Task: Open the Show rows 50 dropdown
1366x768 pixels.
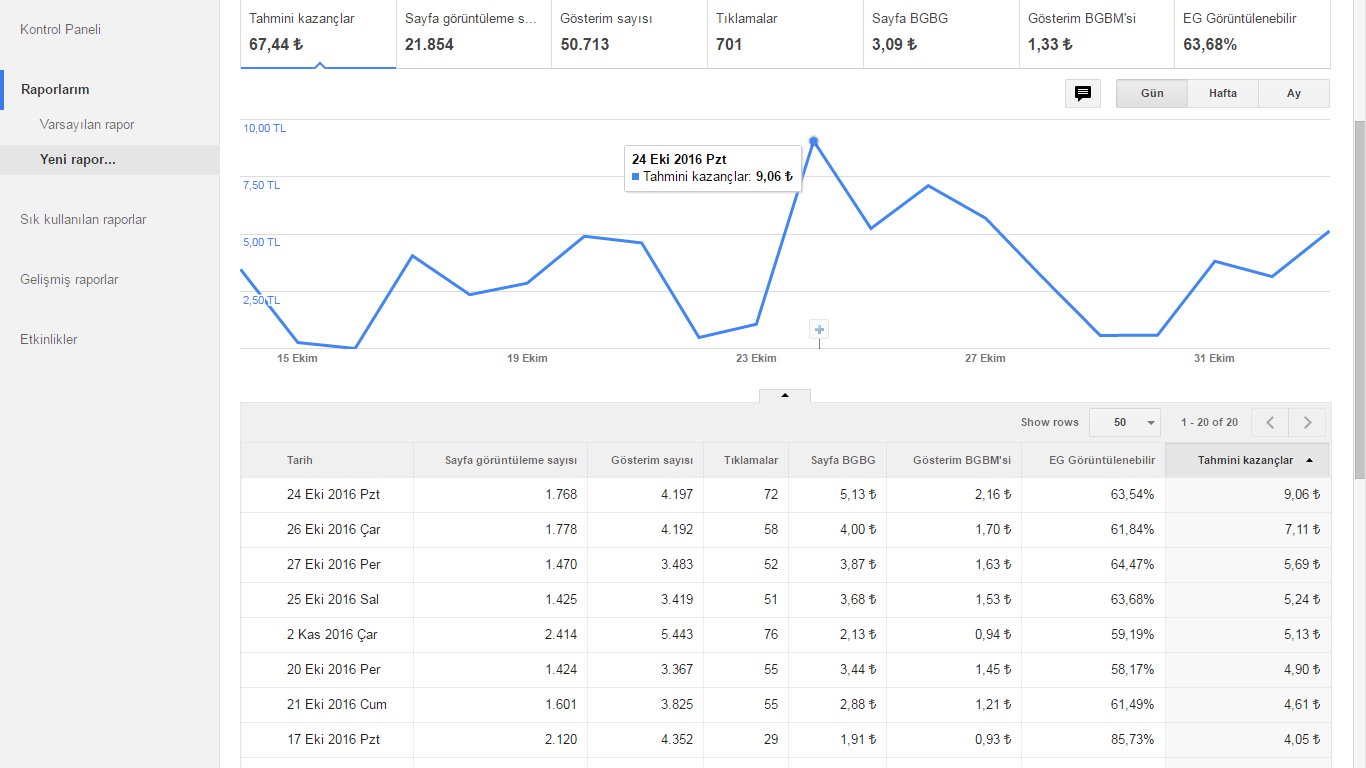Action: (x=1125, y=422)
